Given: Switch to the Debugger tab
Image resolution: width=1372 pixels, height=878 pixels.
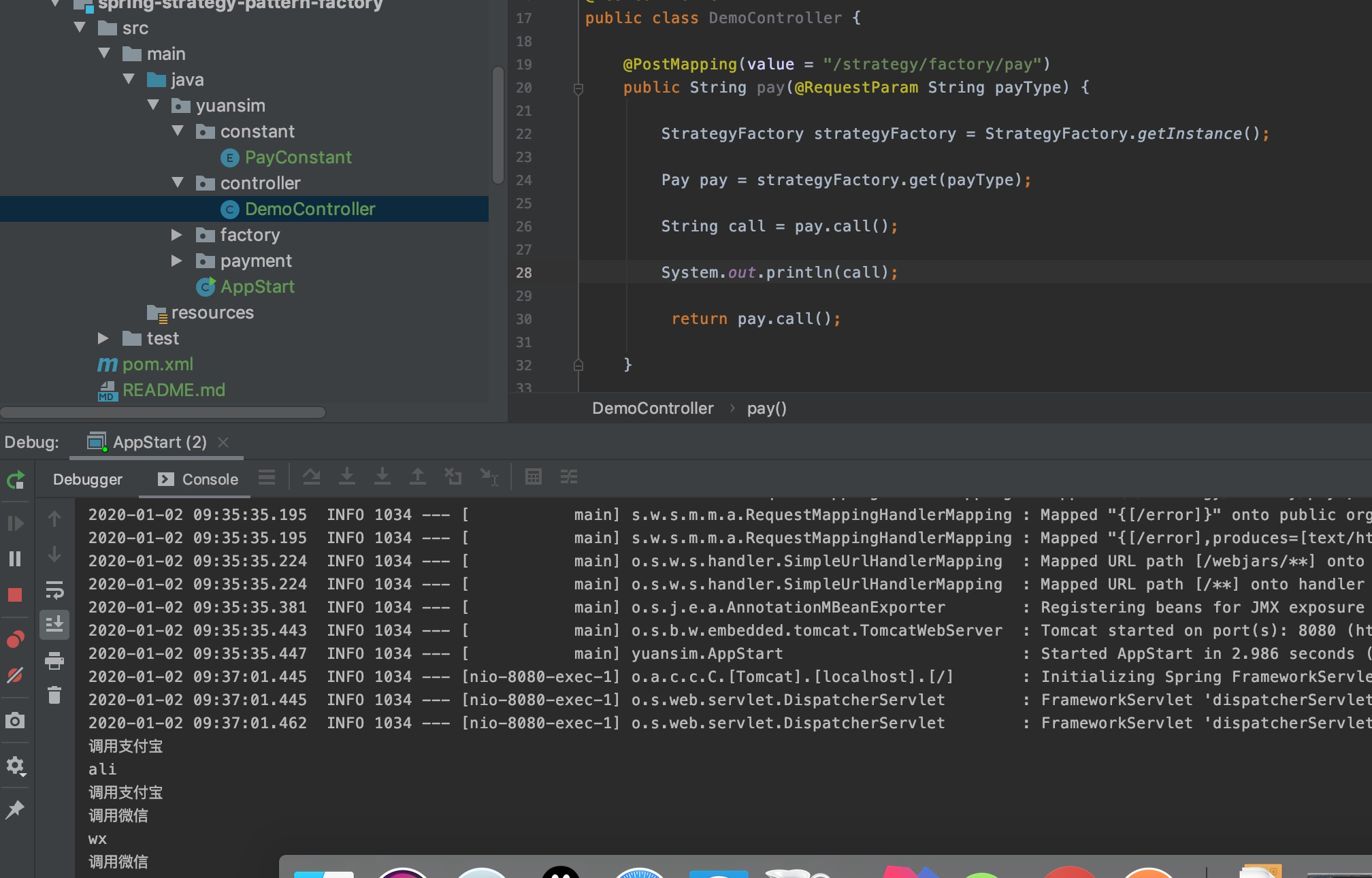Looking at the screenshot, I should pyautogui.click(x=88, y=479).
